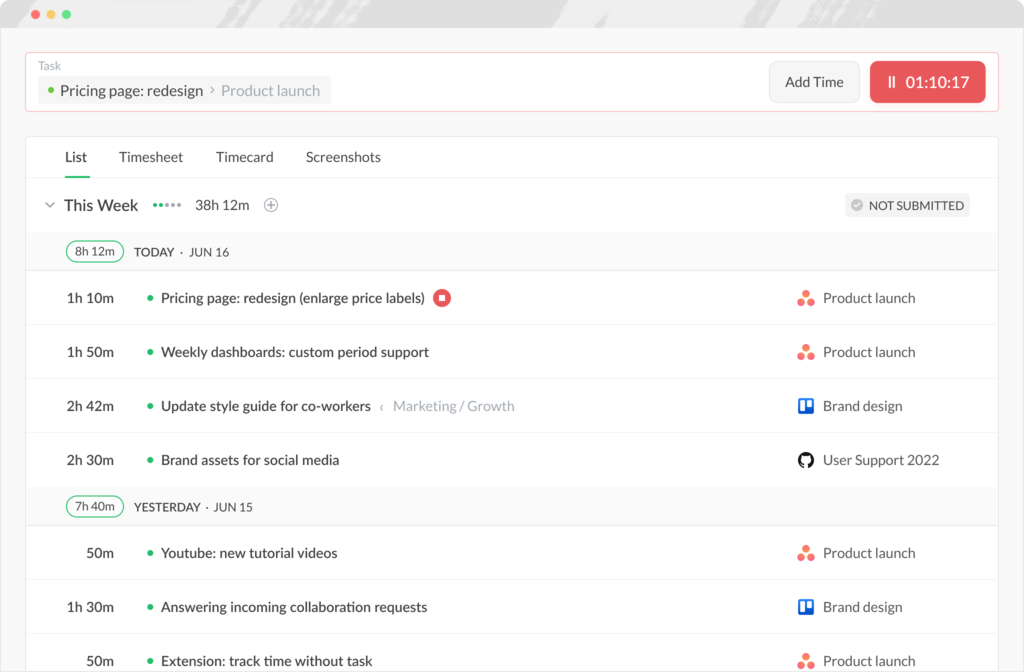Image resolution: width=1024 pixels, height=672 pixels.
Task: Toggle the status dot for Brand assets for social media
Action: 149,459
